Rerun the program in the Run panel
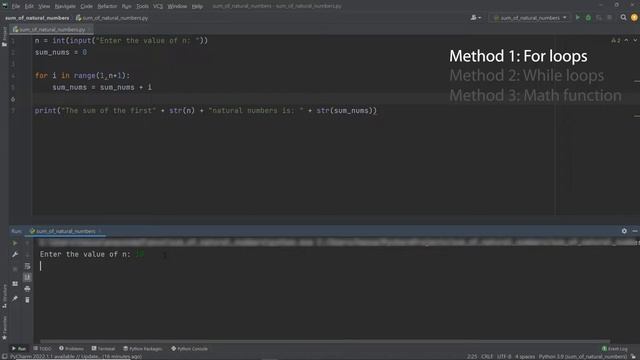Screen dimensions: 640x360 coord(15,243)
